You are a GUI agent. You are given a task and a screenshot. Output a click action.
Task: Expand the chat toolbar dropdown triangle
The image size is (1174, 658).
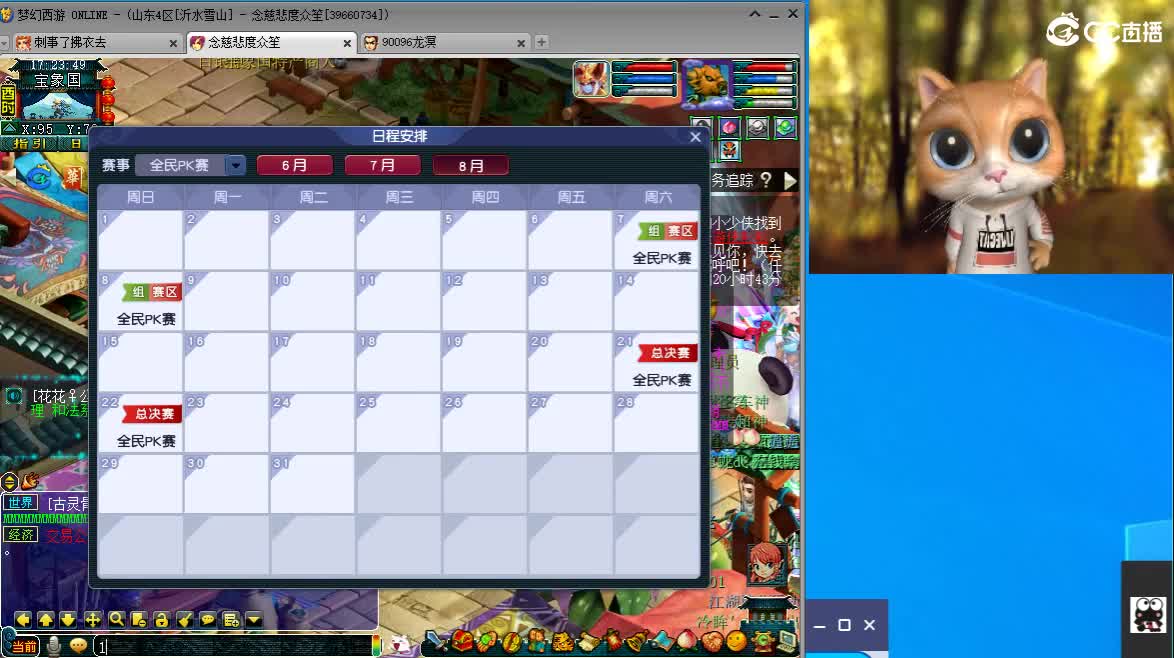254,619
